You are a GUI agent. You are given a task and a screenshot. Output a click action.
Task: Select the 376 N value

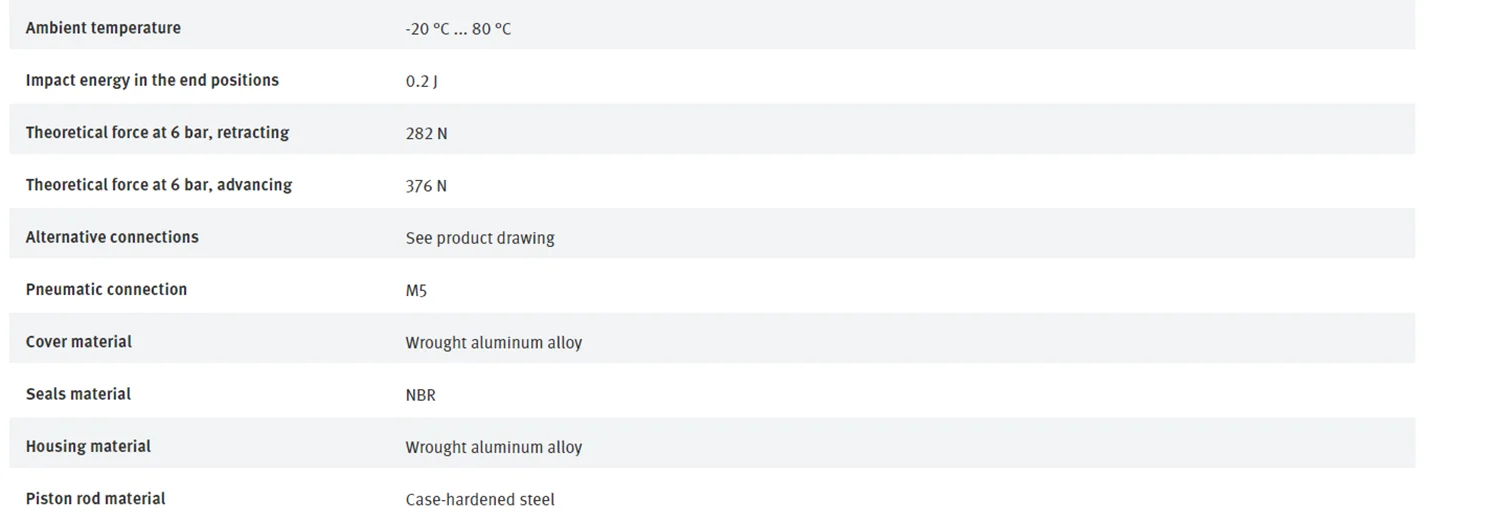[426, 186]
